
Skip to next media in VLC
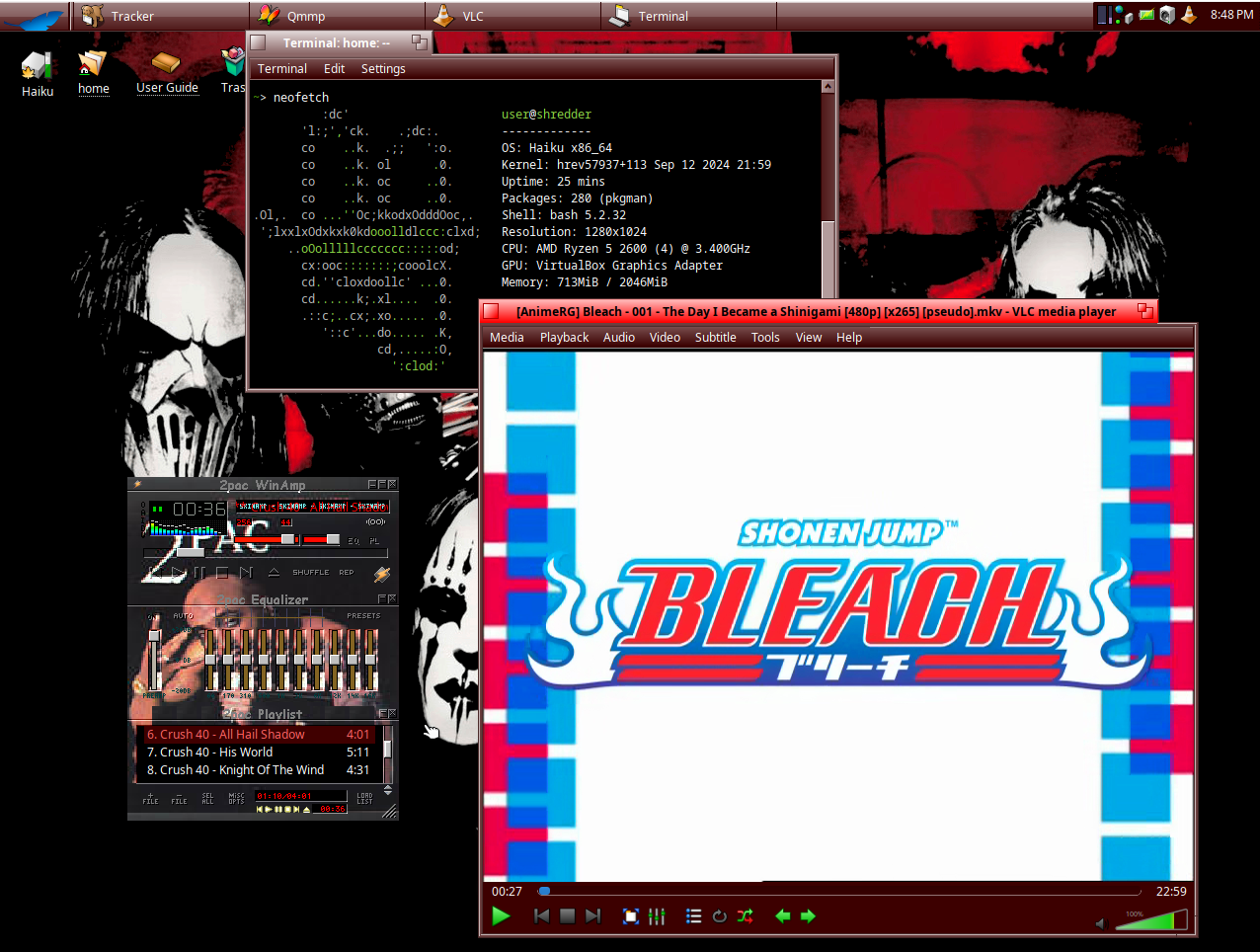[x=592, y=916]
